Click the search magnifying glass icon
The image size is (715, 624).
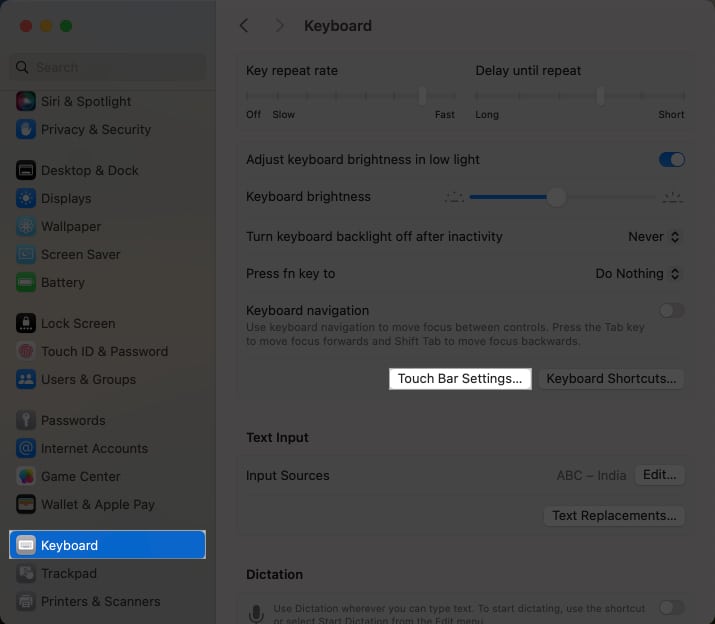22,68
